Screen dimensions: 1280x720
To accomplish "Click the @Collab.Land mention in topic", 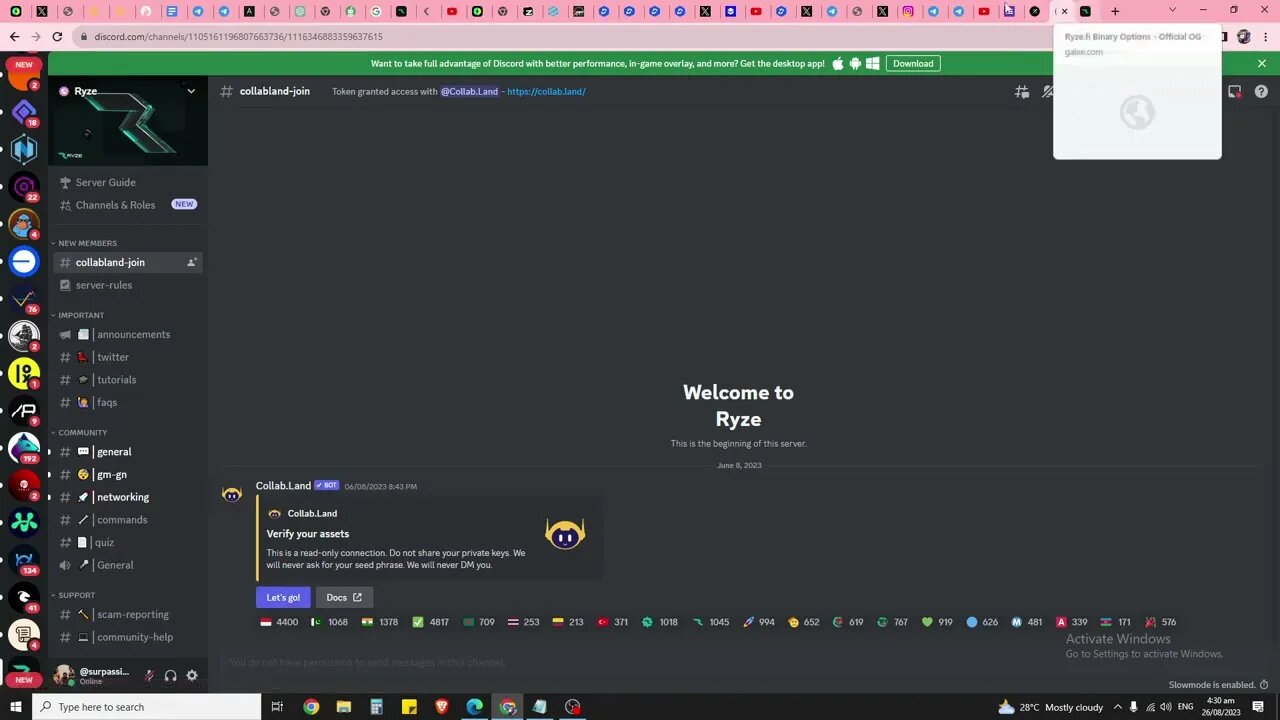I will pos(469,91).
